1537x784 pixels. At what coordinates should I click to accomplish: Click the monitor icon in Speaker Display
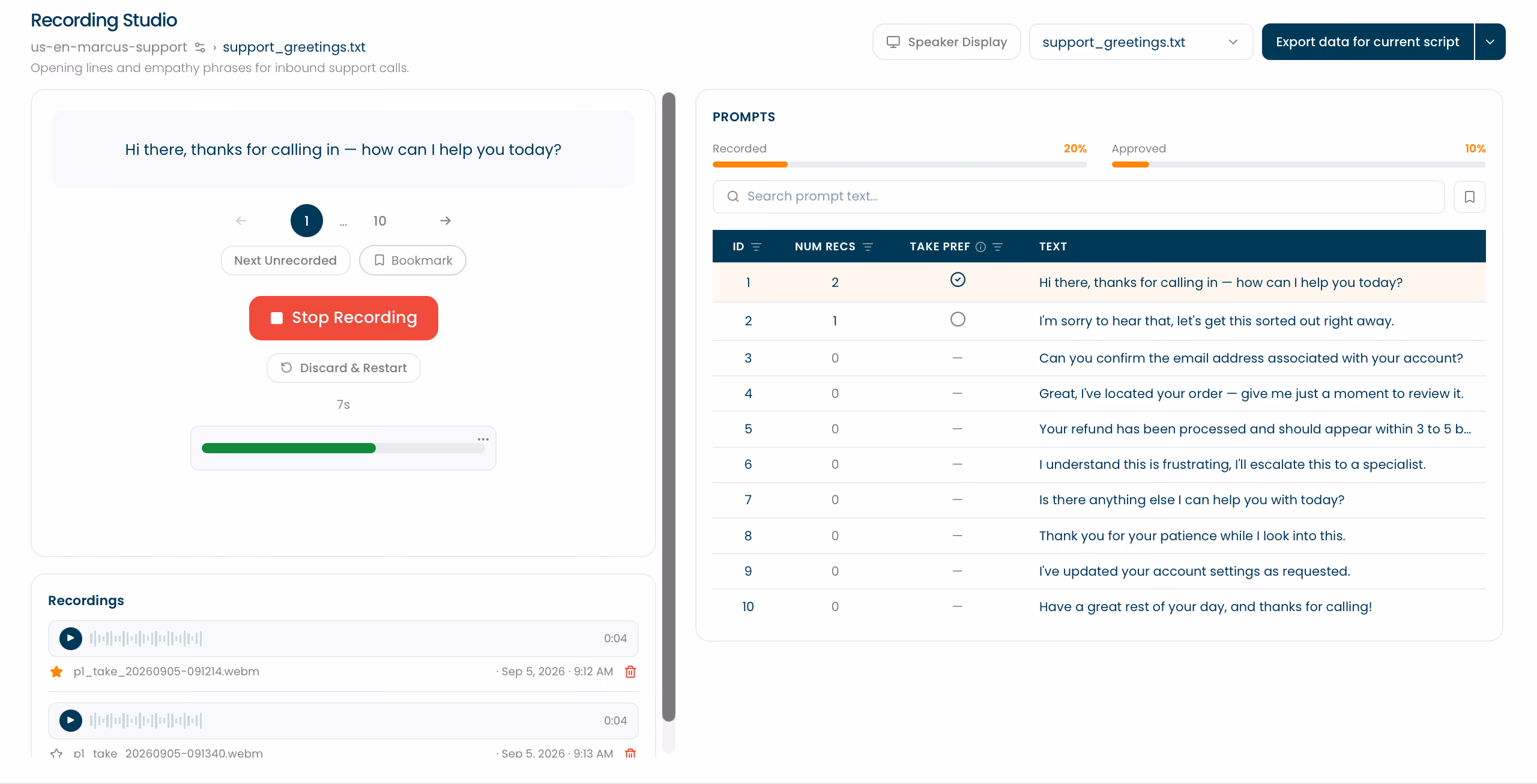click(893, 42)
